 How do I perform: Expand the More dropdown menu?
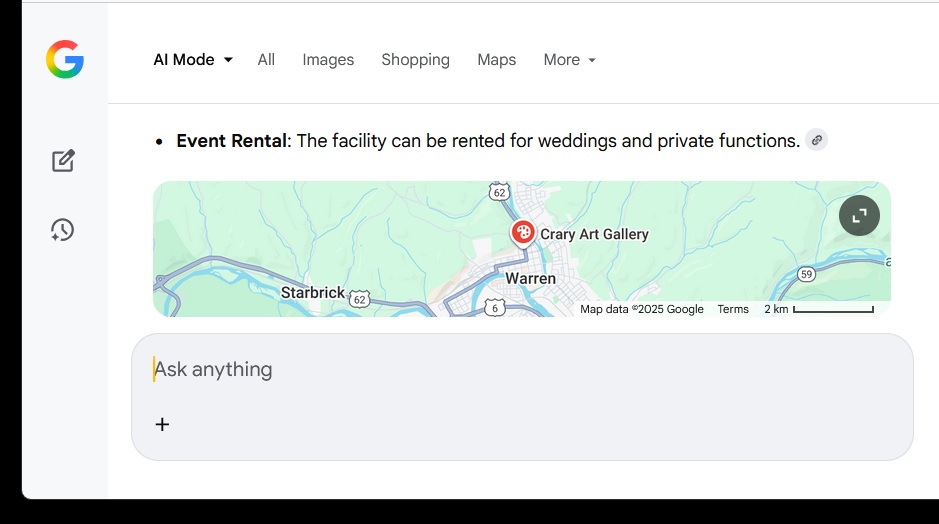pyautogui.click(x=569, y=60)
